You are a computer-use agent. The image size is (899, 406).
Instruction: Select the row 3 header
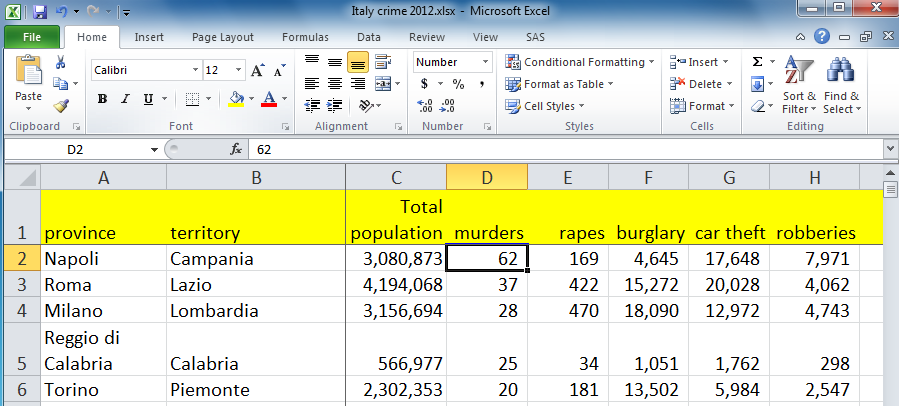pos(22,284)
